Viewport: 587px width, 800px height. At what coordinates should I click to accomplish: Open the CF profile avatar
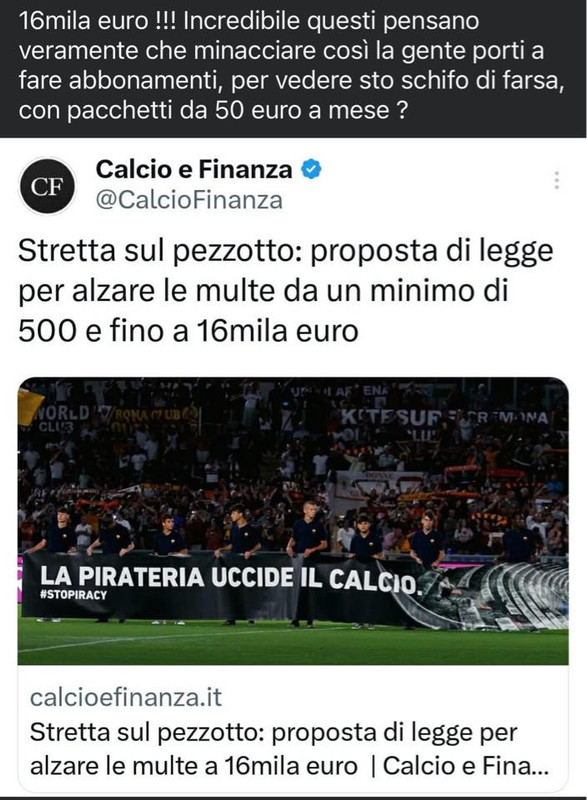47,186
